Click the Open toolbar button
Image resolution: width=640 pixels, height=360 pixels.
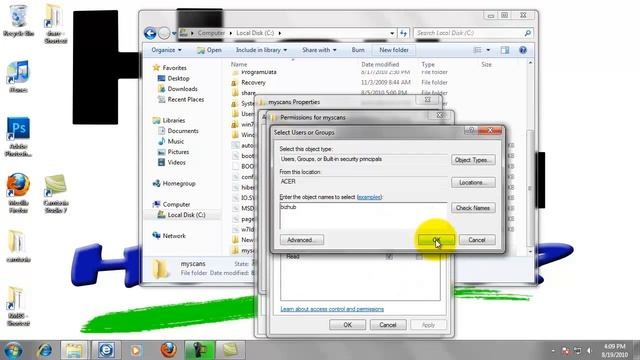pos(209,50)
